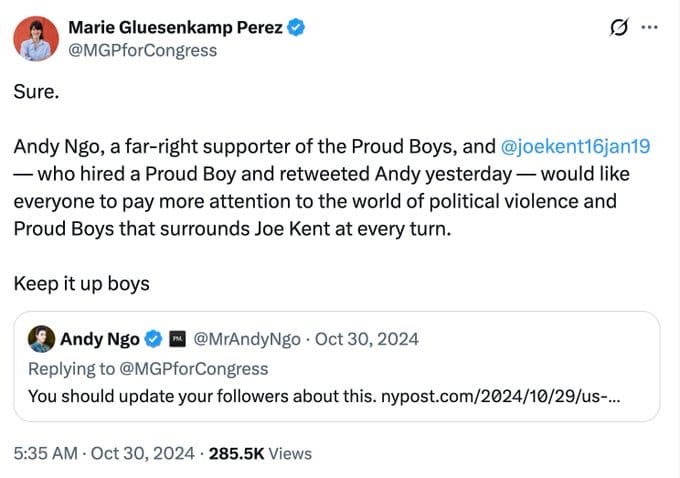Open the @joekent16jan19 mention link

click(x=574, y=146)
